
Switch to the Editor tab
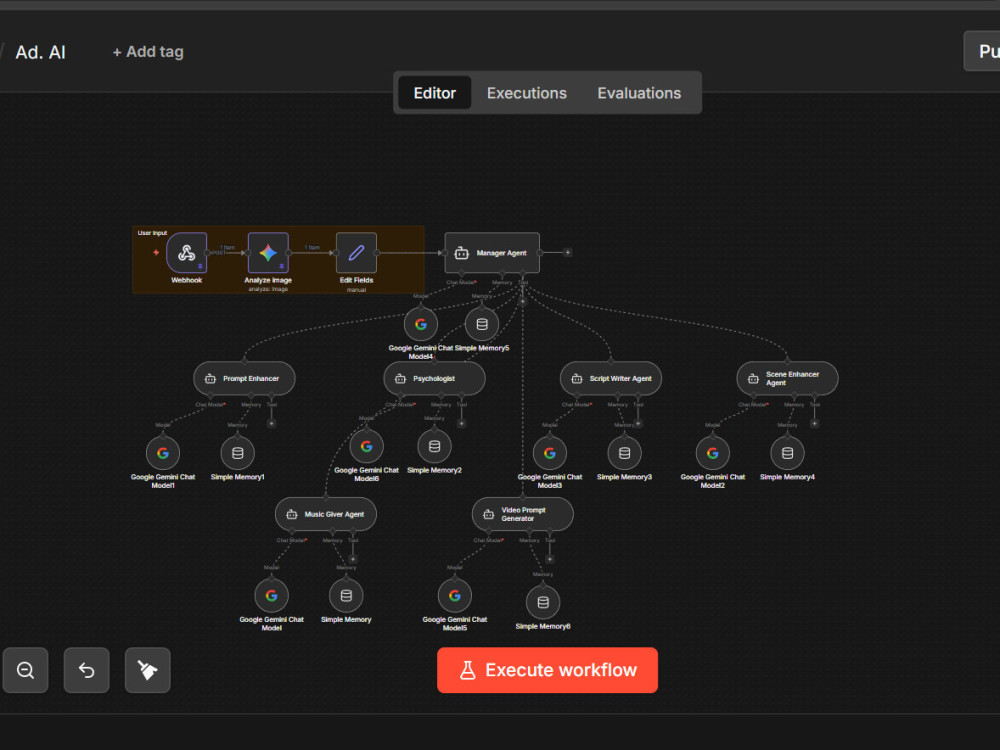pos(435,93)
